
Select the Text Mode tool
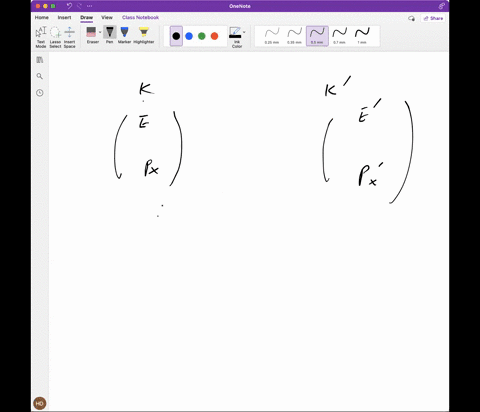41,37
